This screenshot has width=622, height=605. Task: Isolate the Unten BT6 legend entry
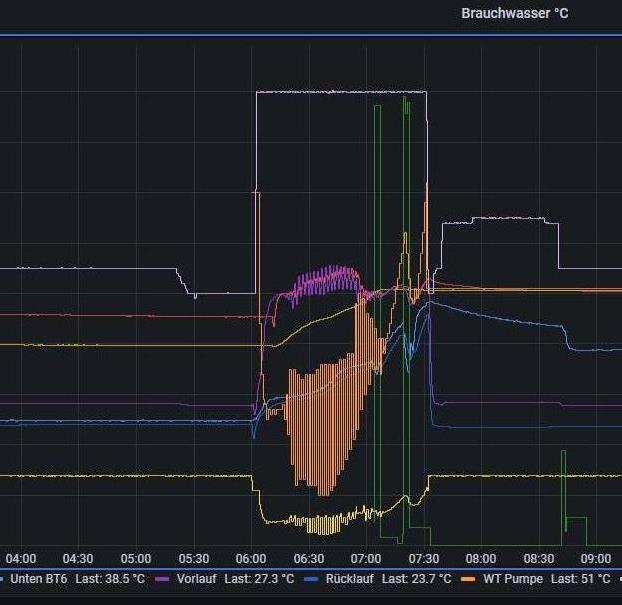pyautogui.click(x=38, y=579)
